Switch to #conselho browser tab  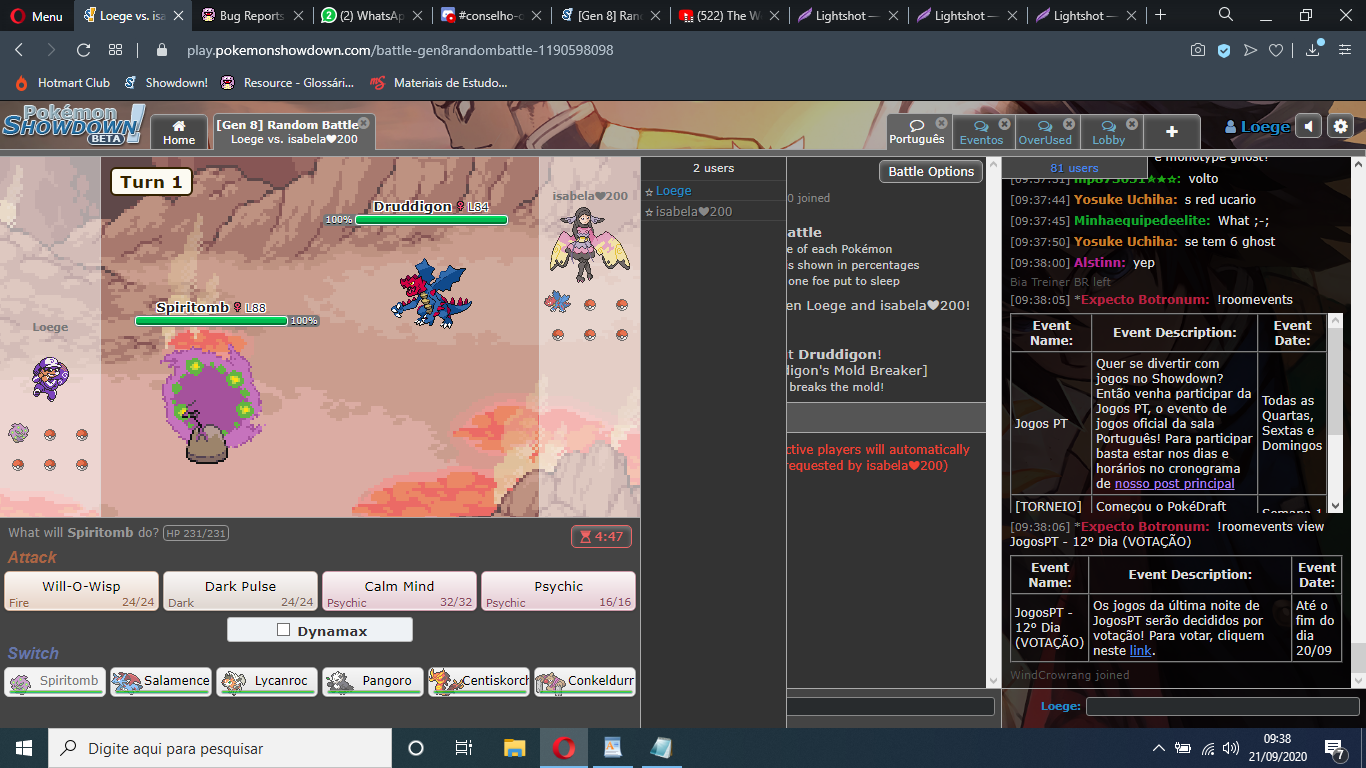click(x=490, y=16)
